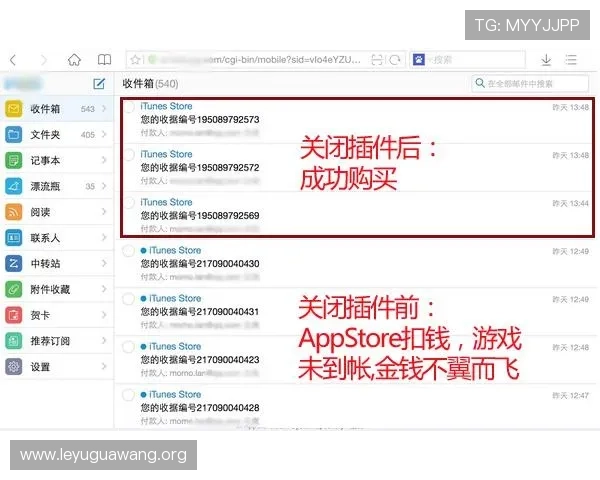Click the 收件箱(540) header title
This screenshot has height=480, width=600.
point(150,83)
